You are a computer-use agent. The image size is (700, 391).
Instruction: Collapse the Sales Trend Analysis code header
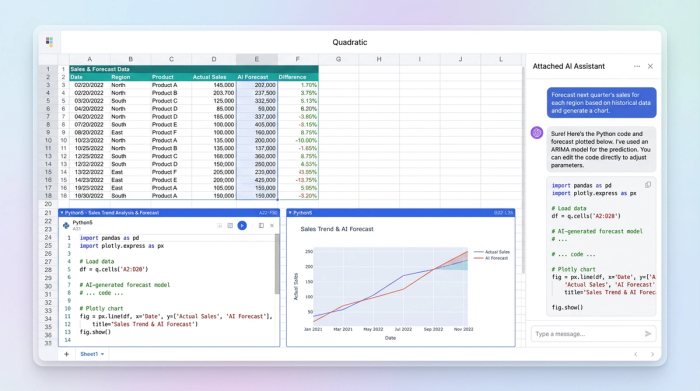62,213
